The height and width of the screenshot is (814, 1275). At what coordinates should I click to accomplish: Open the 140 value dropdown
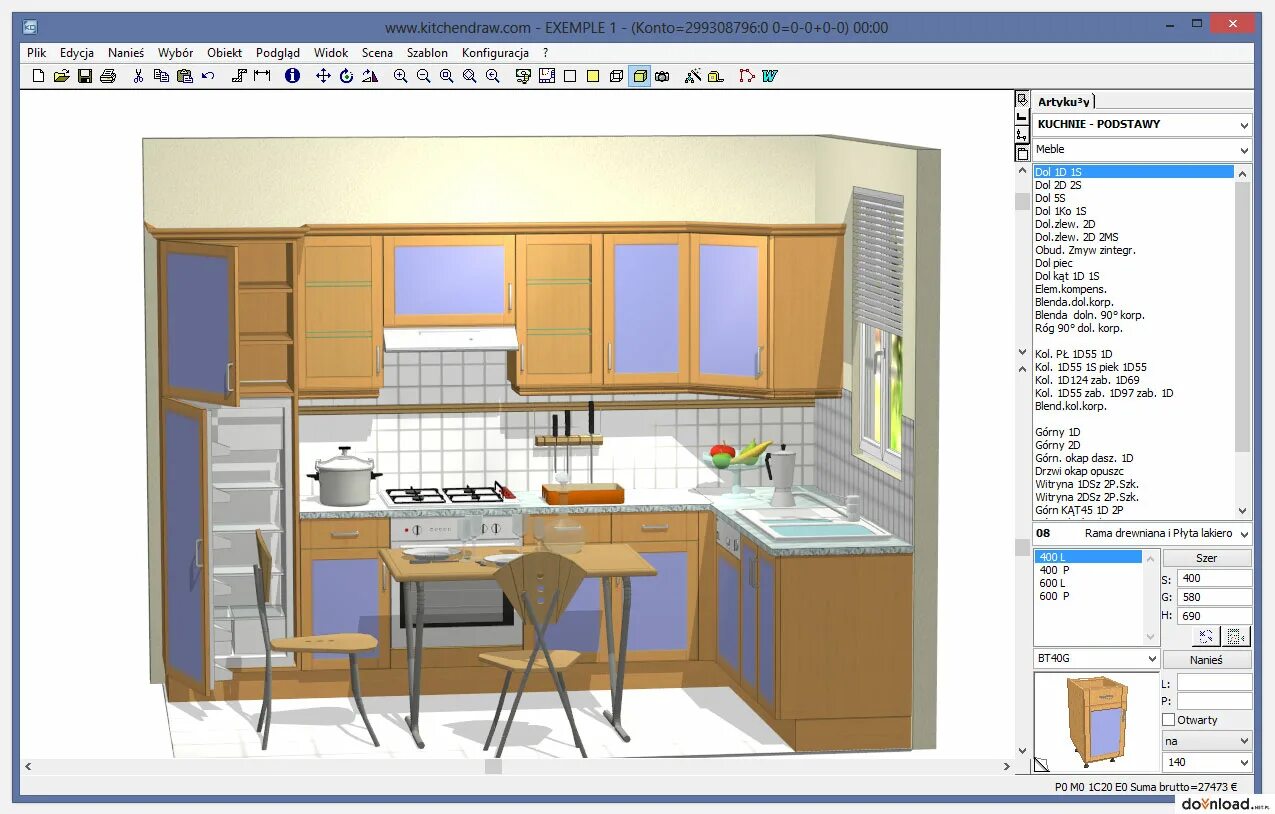(x=1207, y=762)
